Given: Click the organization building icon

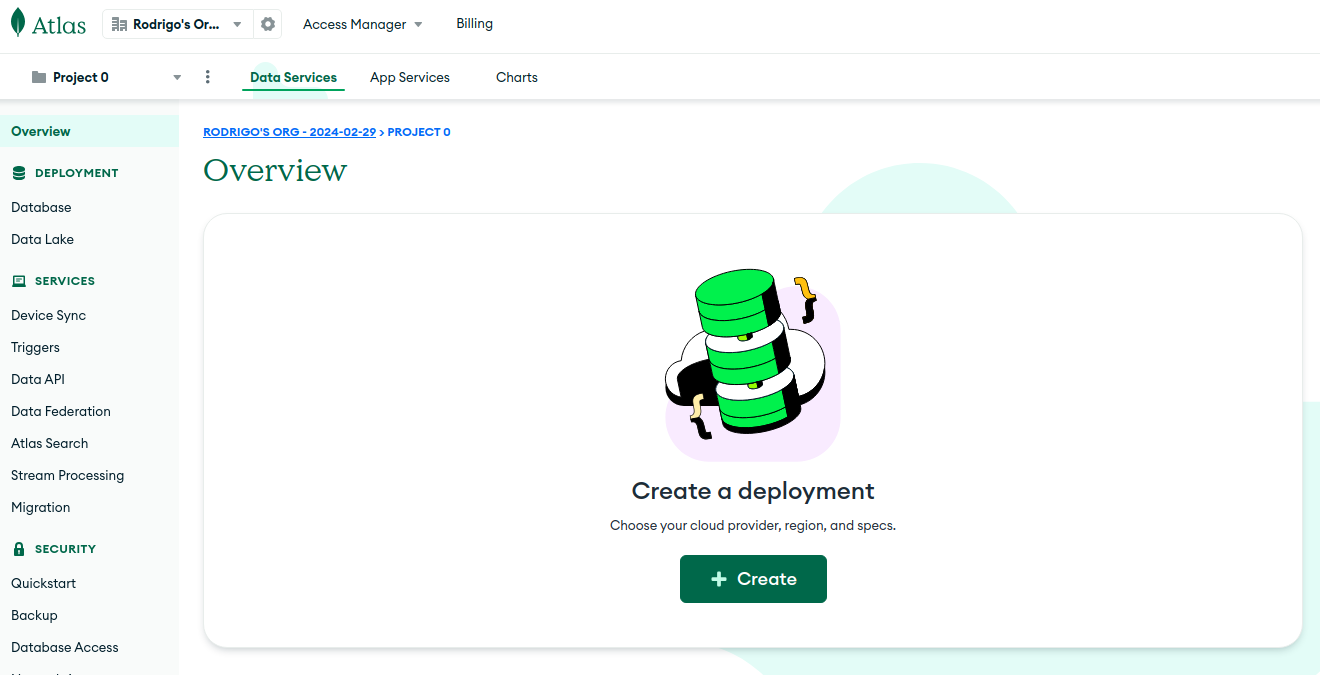Looking at the screenshot, I should (x=119, y=24).
